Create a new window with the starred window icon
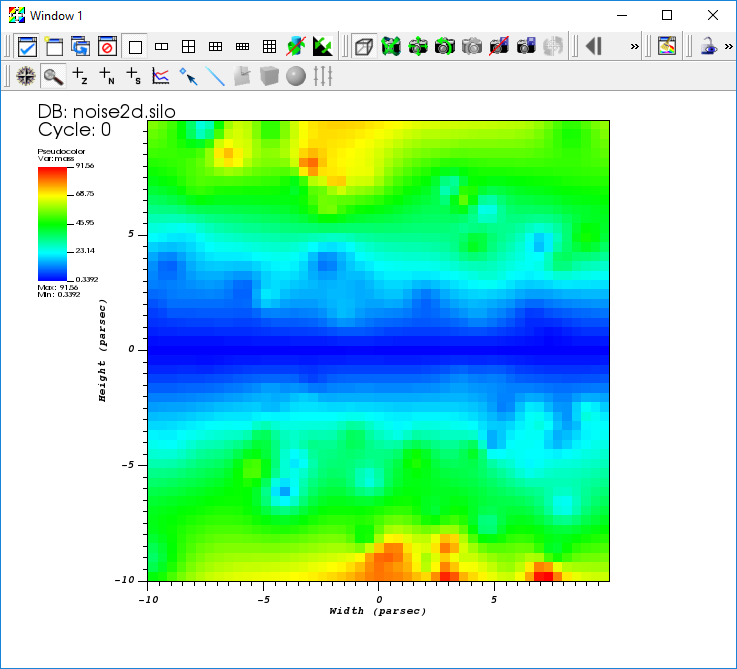 pos(54,47)
